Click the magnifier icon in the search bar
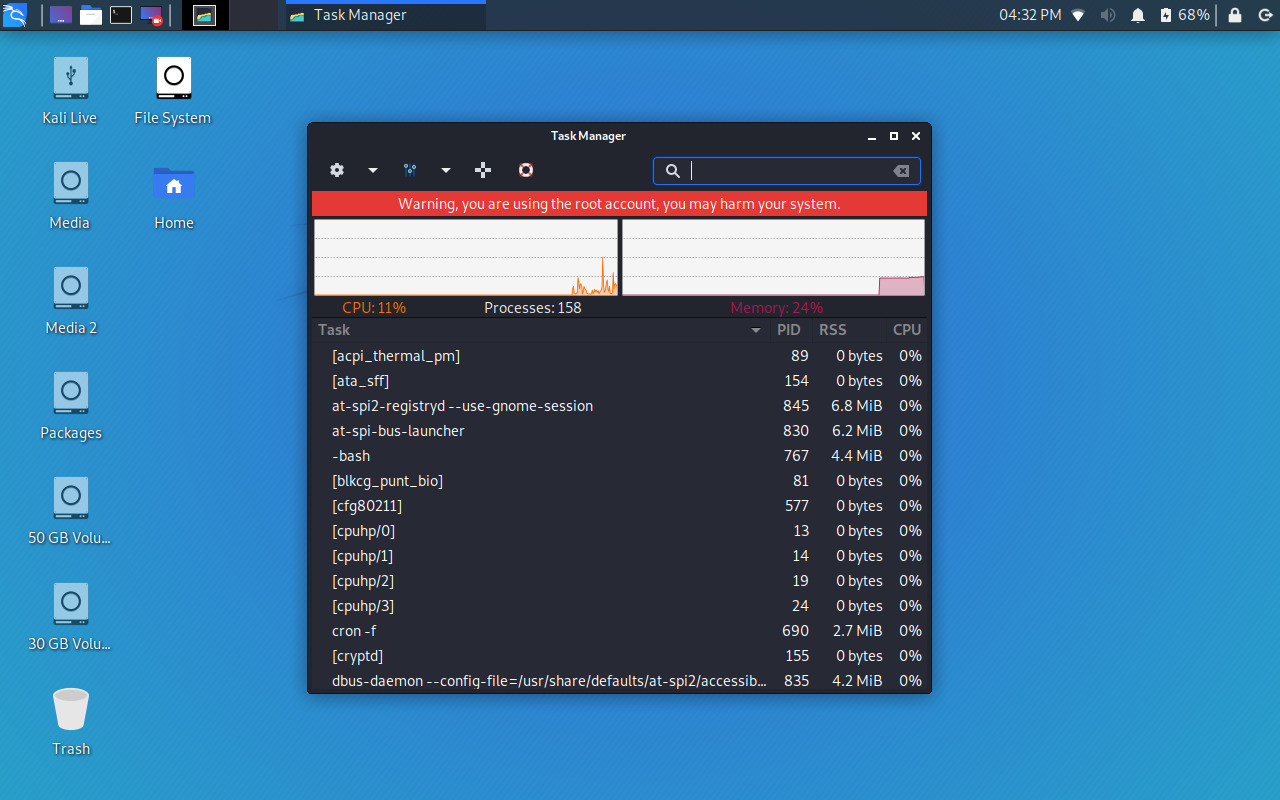The height and width of the screenshot is (800, 1280). (x=672, y=170)
